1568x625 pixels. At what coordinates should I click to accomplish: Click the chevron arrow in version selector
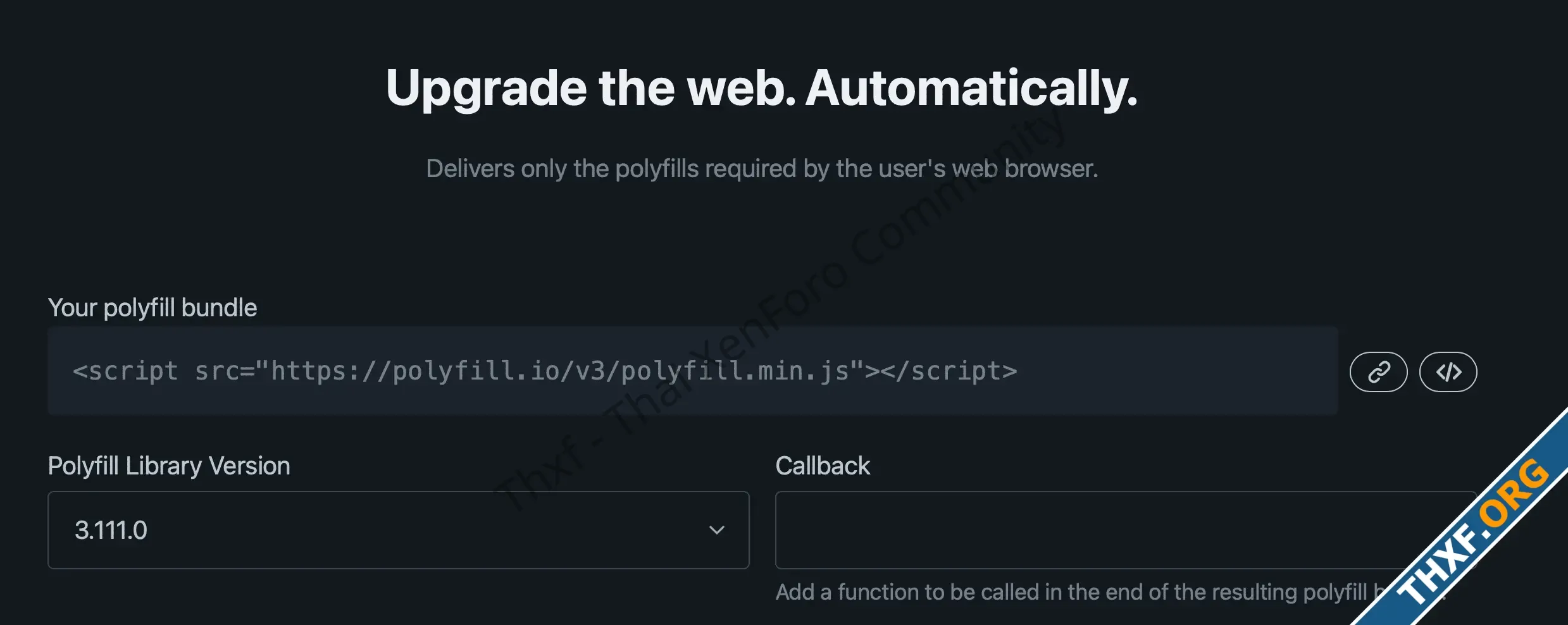click(716, 530)
